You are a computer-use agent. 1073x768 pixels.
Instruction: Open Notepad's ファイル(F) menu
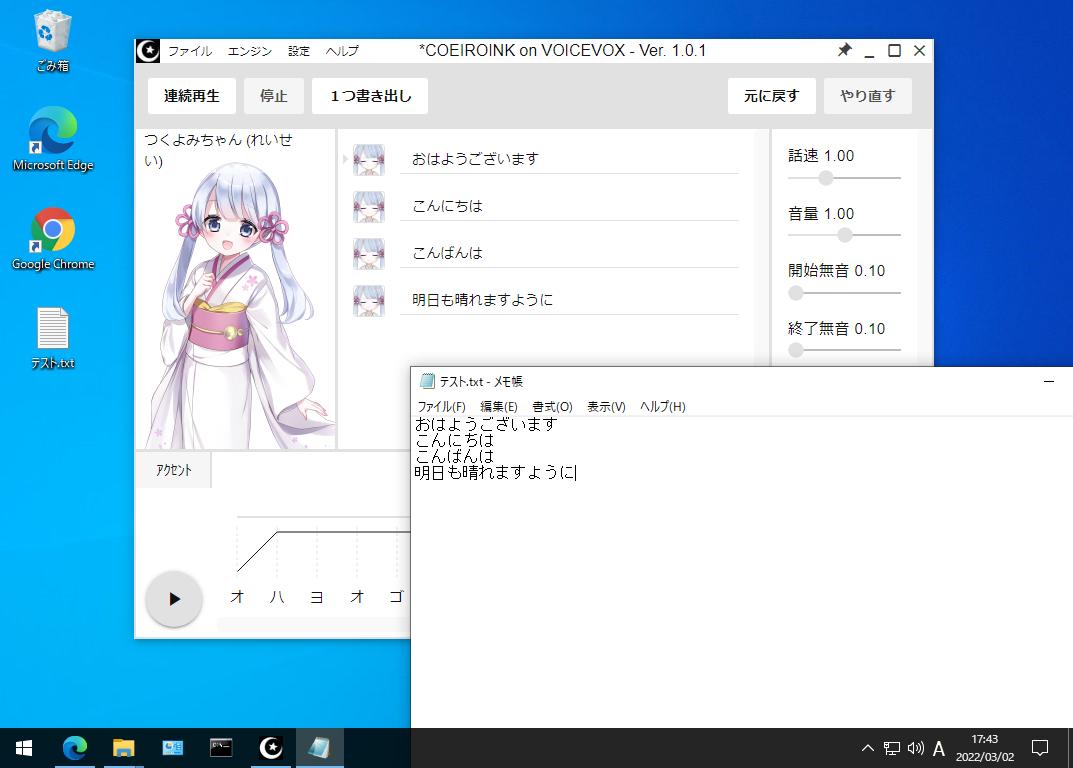[x=441, y=407]
